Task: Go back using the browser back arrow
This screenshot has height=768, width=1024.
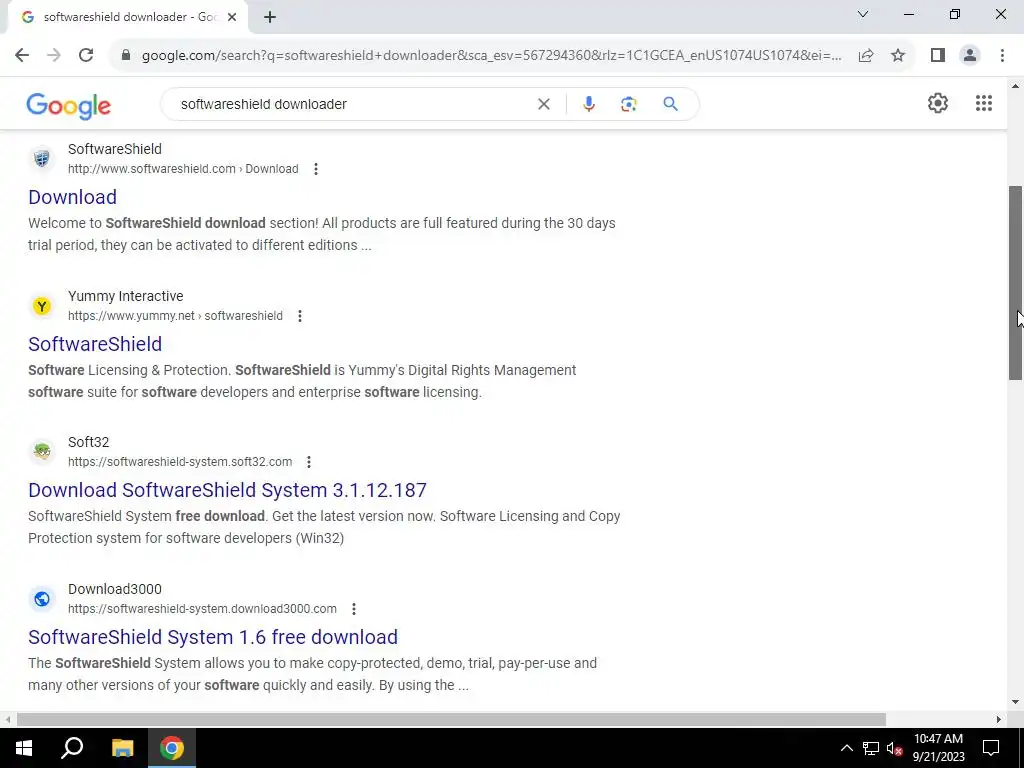Action: [x=22, y=56]
